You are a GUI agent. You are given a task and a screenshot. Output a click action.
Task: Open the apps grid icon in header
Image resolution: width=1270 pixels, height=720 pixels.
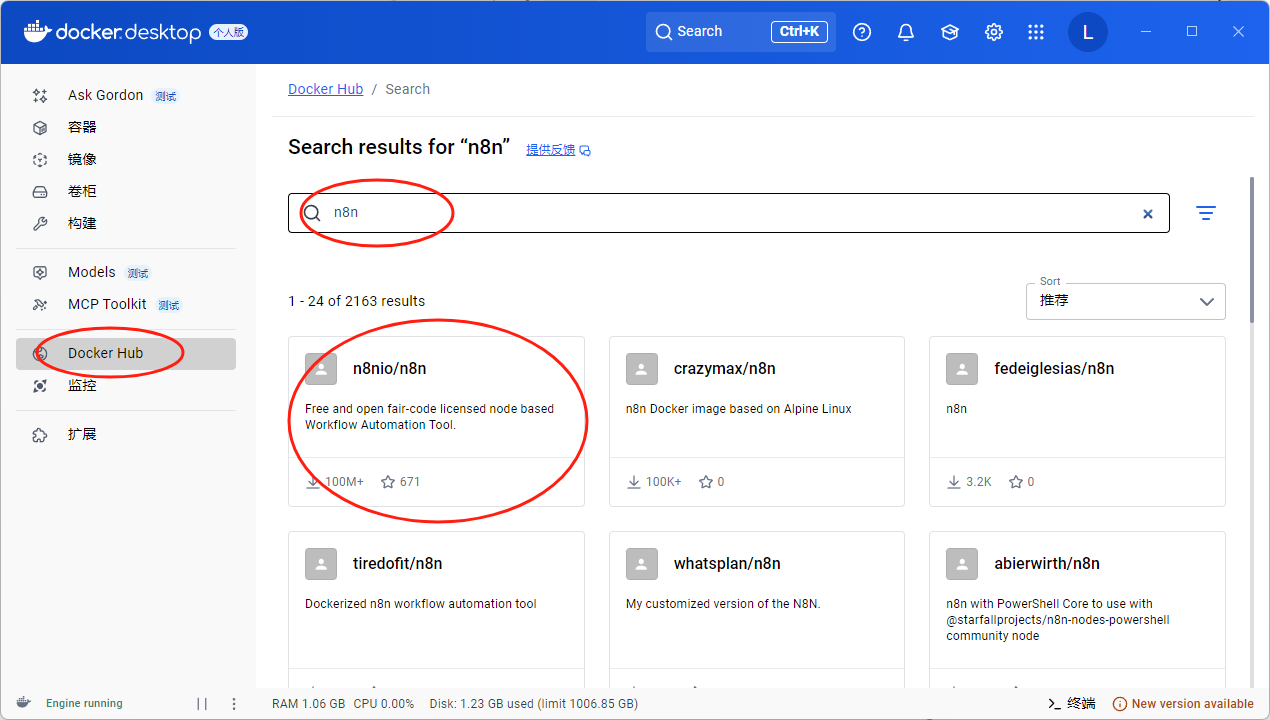[1036, 32]
